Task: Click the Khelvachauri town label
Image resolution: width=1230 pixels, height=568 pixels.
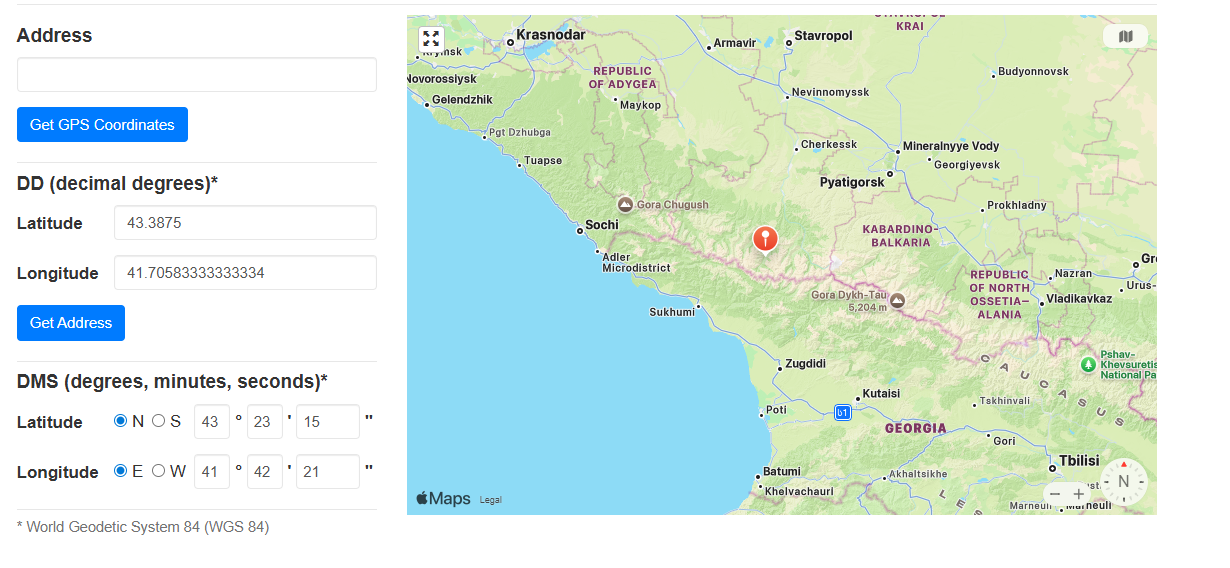Action: [799, 492]
